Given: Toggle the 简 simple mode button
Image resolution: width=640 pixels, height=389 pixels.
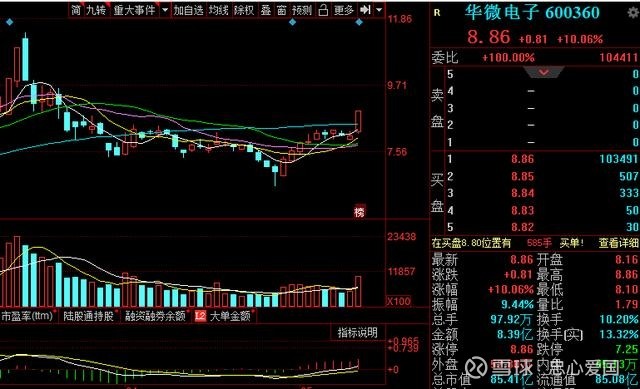Looking at the screenshot, I should coord(76,10).
